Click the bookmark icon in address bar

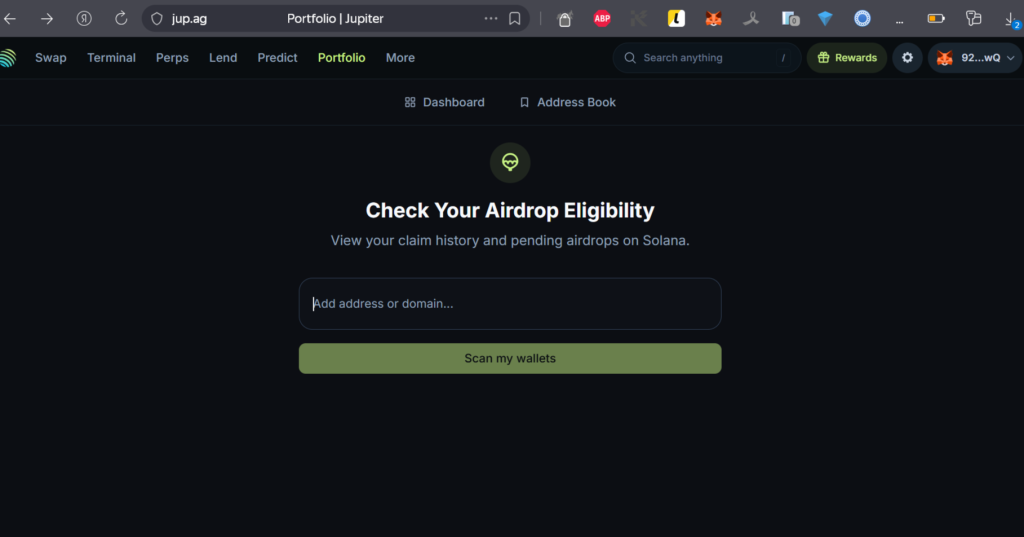click(515, 18)
